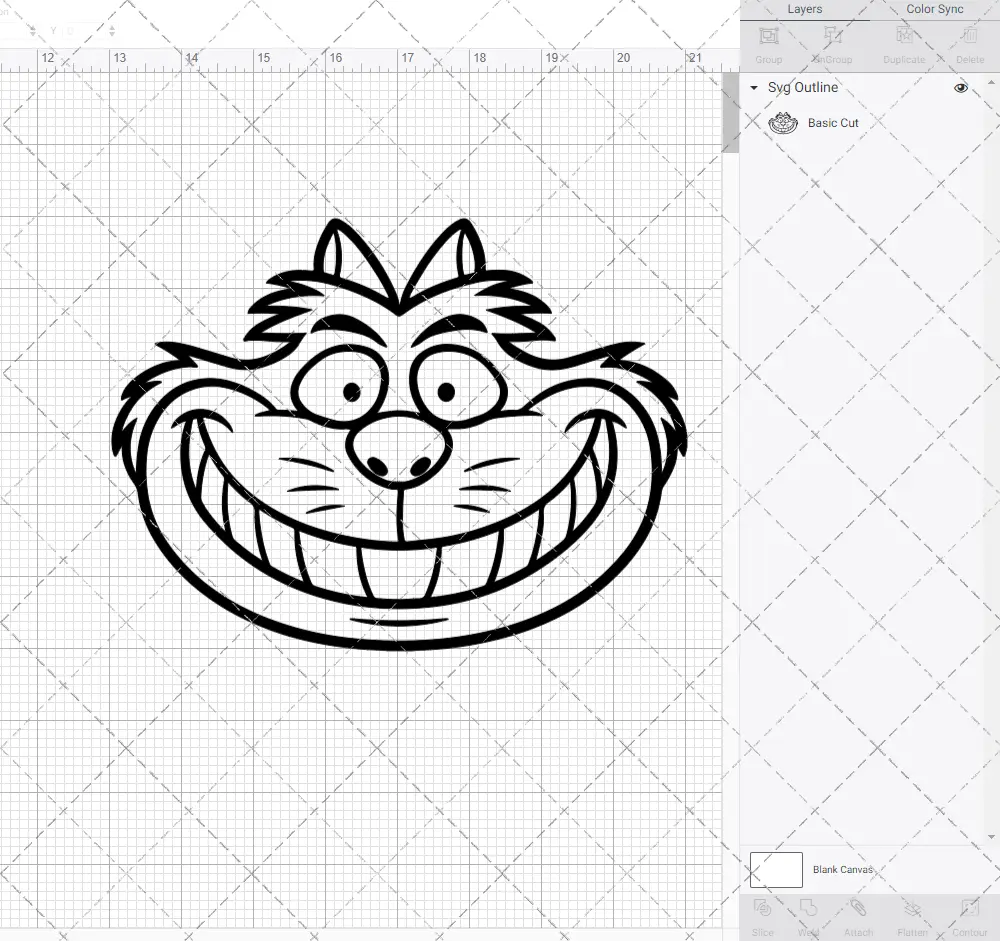Select the Cheshire cat design on canvas
This screenshot has width=1000, height=941.
399,434
